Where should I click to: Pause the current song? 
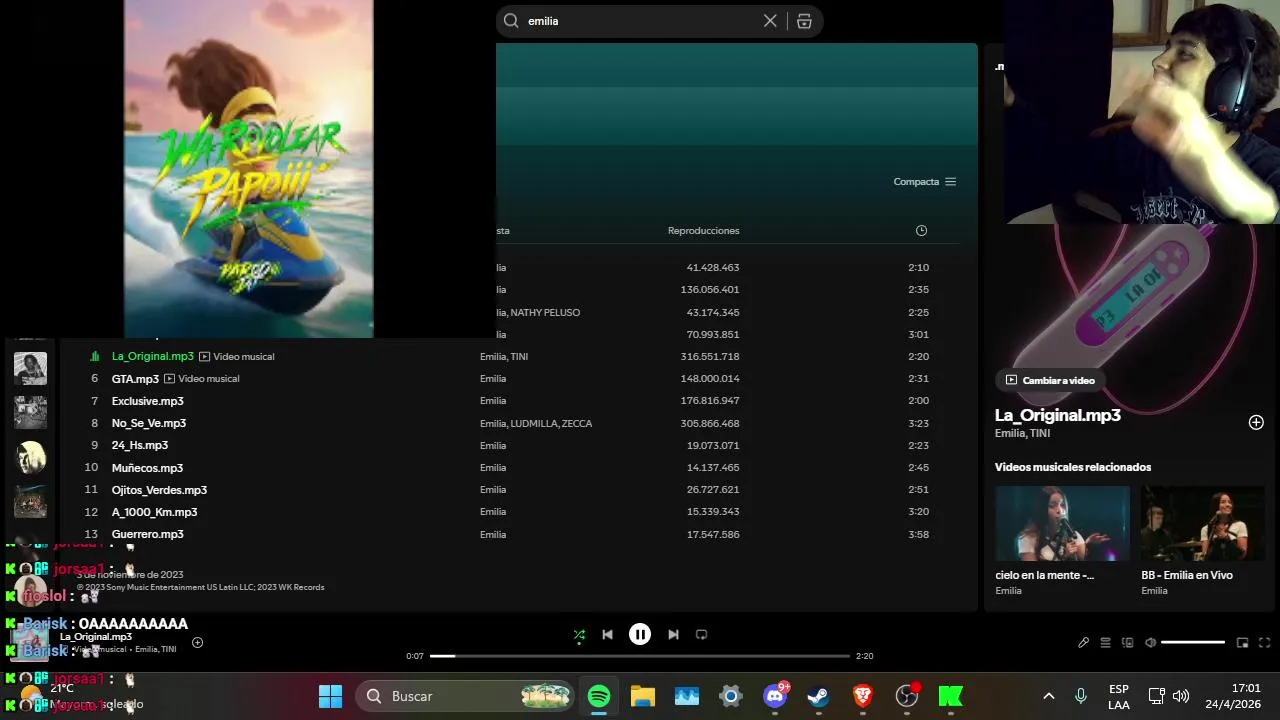pos(640,634)
